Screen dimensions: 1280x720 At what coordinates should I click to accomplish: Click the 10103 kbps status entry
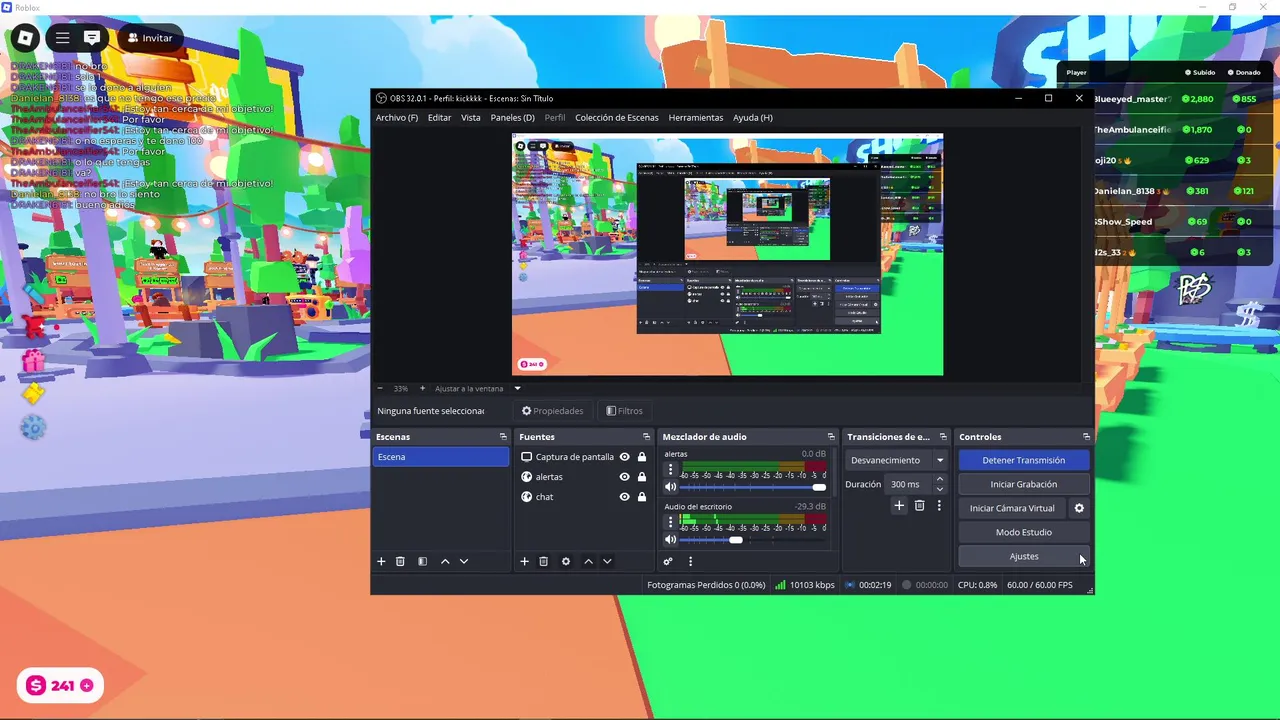805,585
